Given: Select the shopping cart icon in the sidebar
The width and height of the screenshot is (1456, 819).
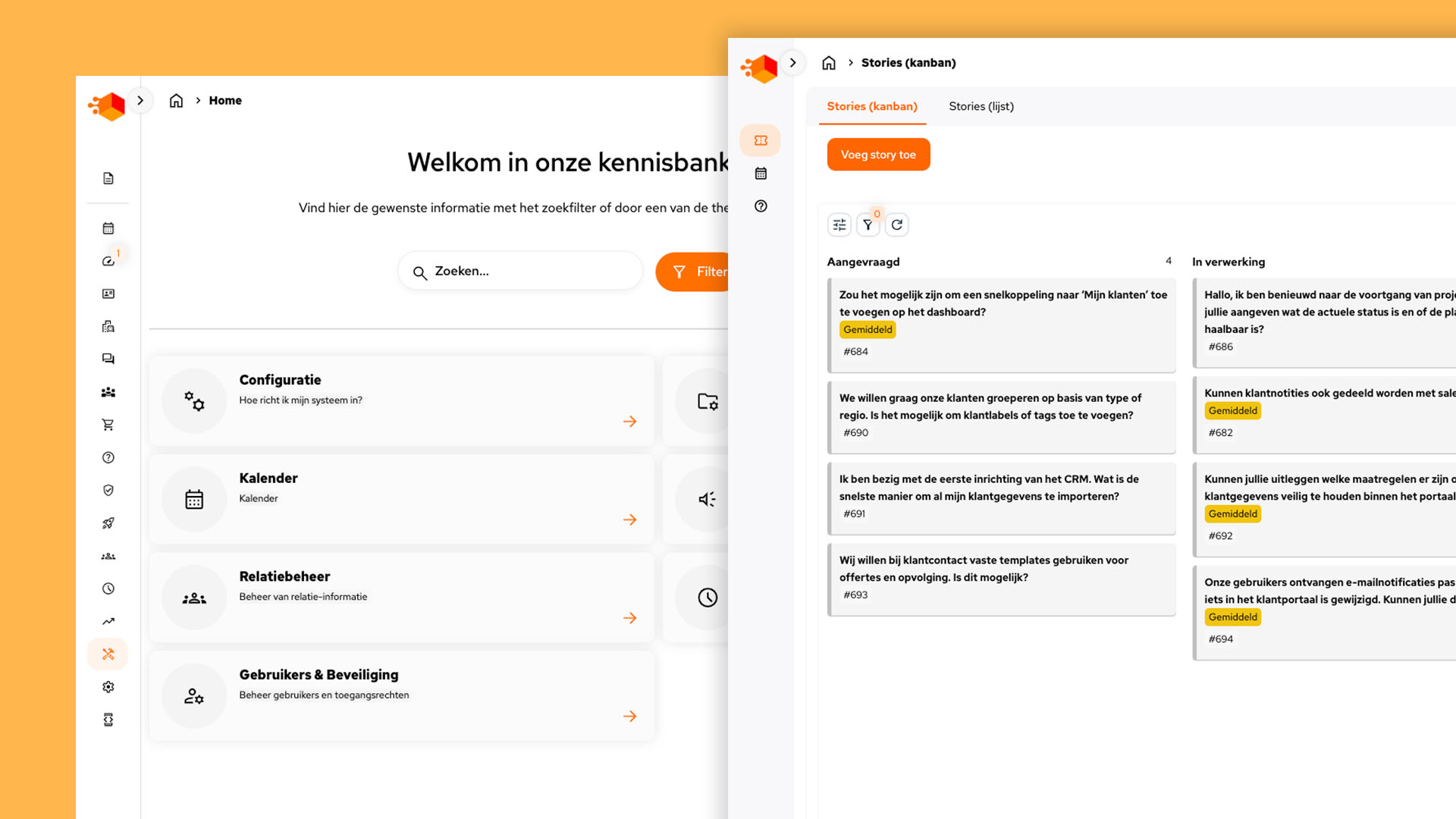Looking at the screenshot, I should point(108,424).
